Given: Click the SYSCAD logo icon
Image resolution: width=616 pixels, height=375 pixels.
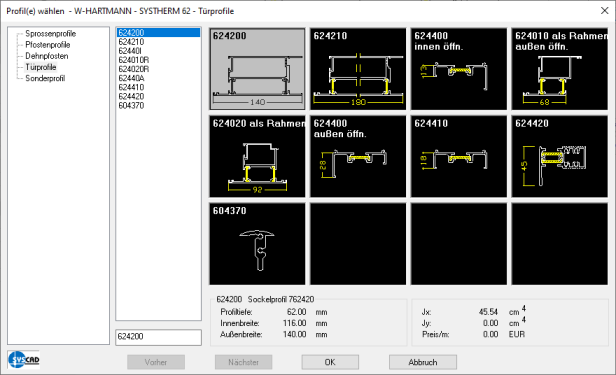Looking at the screenshot, I should point(24,359).
